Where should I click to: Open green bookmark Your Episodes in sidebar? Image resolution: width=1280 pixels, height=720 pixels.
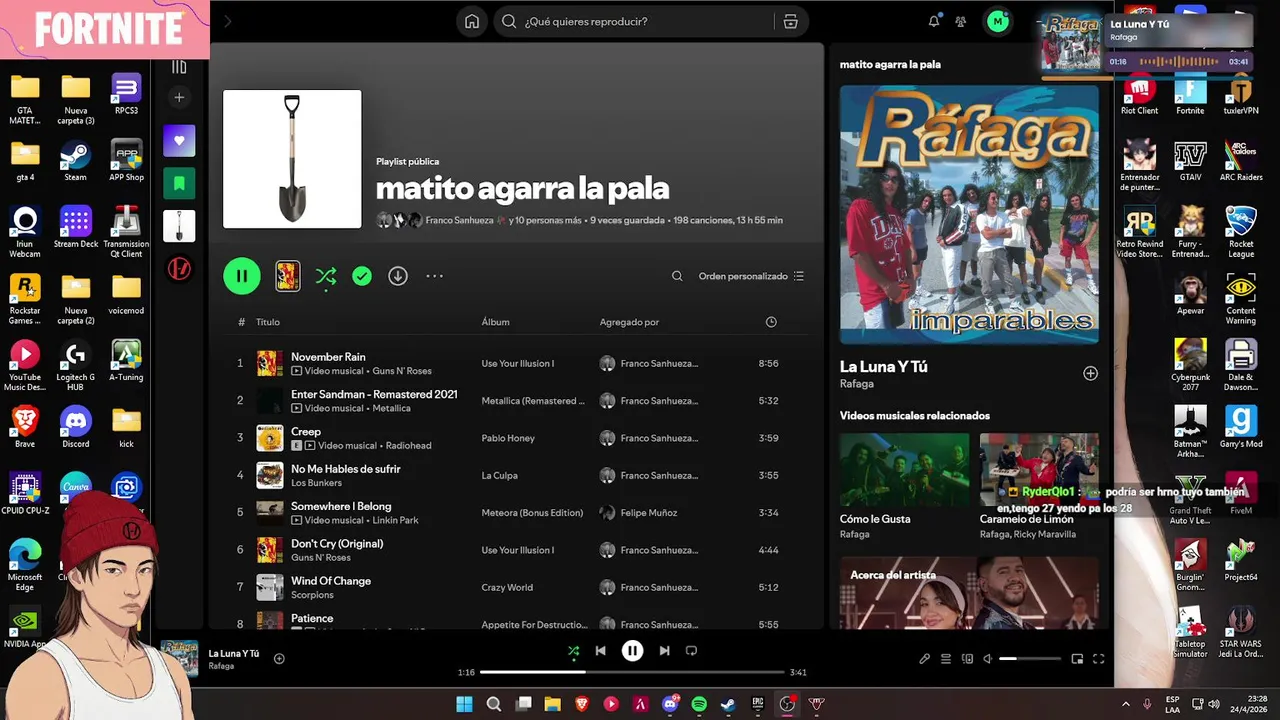click(179, 183)
